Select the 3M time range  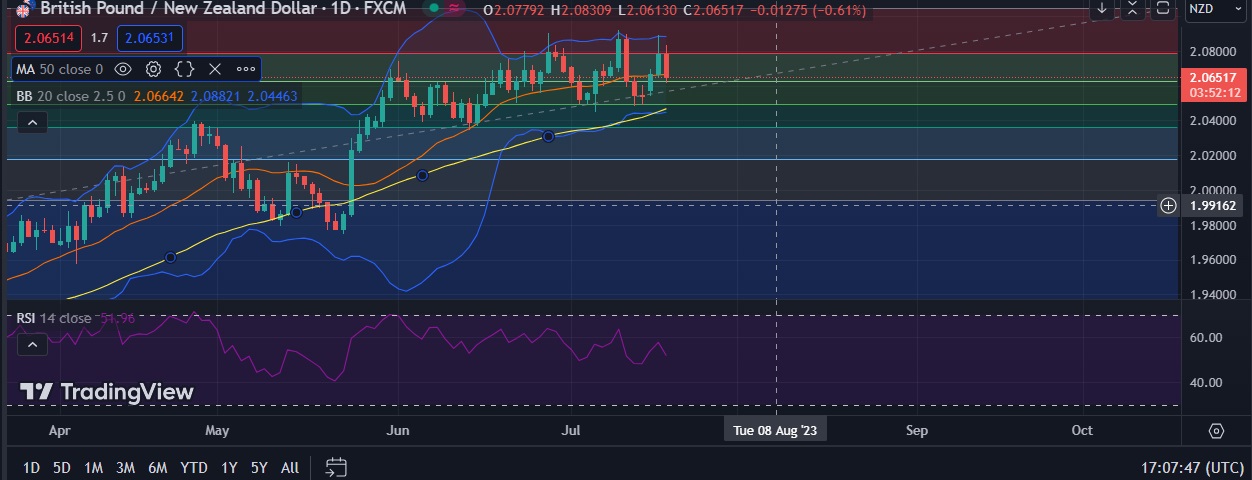pos(125,467)
